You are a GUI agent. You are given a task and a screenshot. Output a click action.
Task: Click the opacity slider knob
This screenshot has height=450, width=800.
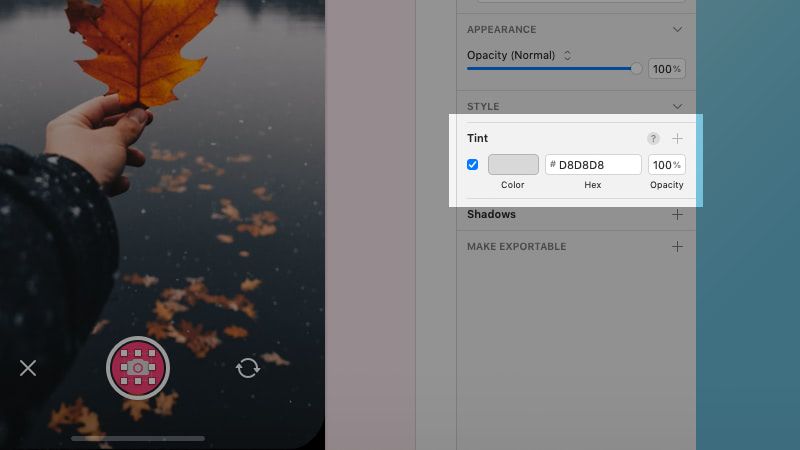pyautogui.click(x=636, y=68)
